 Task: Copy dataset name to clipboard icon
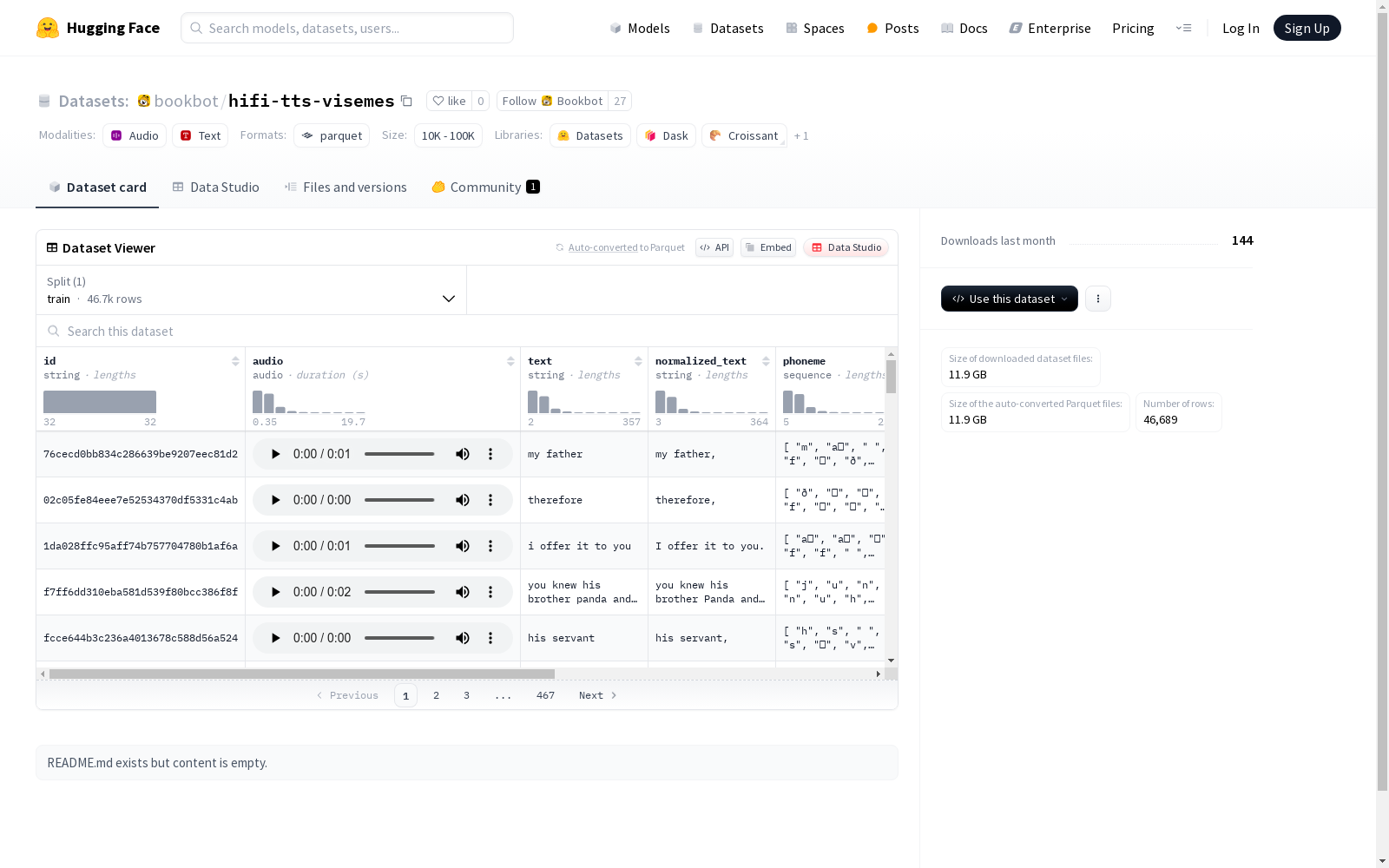[x=406, y=101]
